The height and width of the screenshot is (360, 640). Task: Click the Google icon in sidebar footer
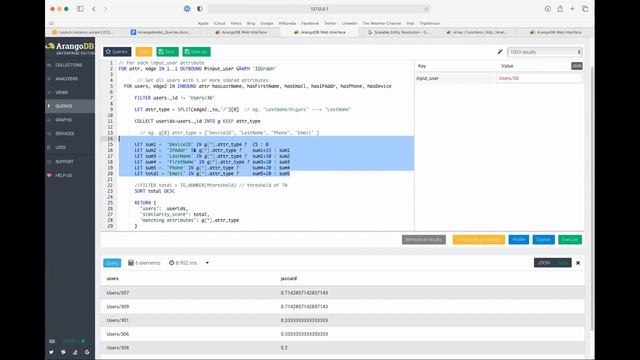coord(87,352)
